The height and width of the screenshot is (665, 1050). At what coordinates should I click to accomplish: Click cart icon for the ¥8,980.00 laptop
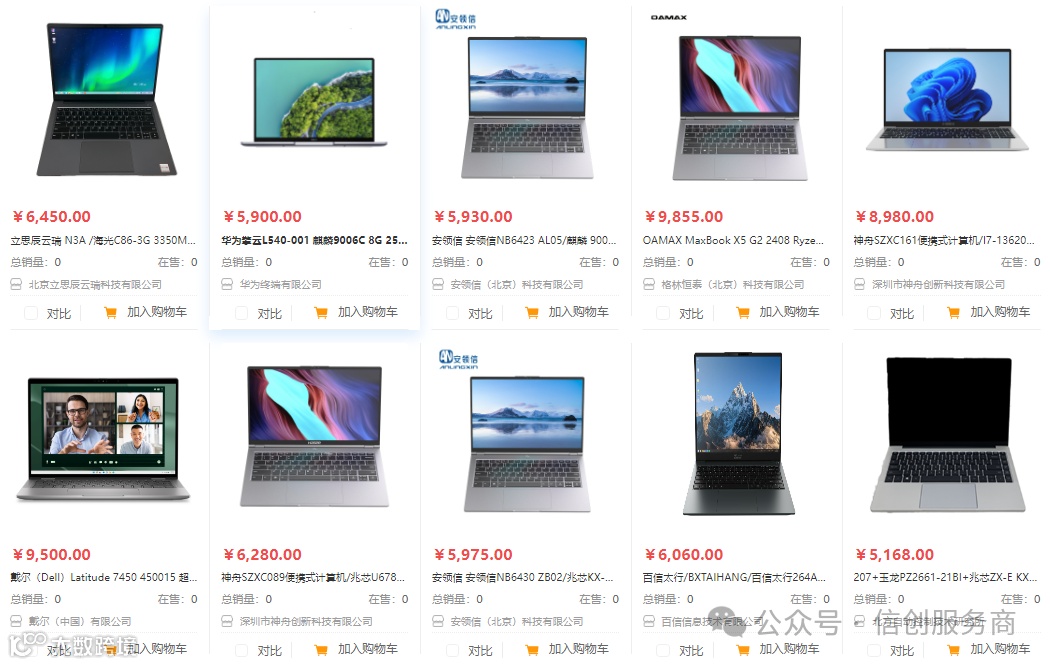click(954, 313)
